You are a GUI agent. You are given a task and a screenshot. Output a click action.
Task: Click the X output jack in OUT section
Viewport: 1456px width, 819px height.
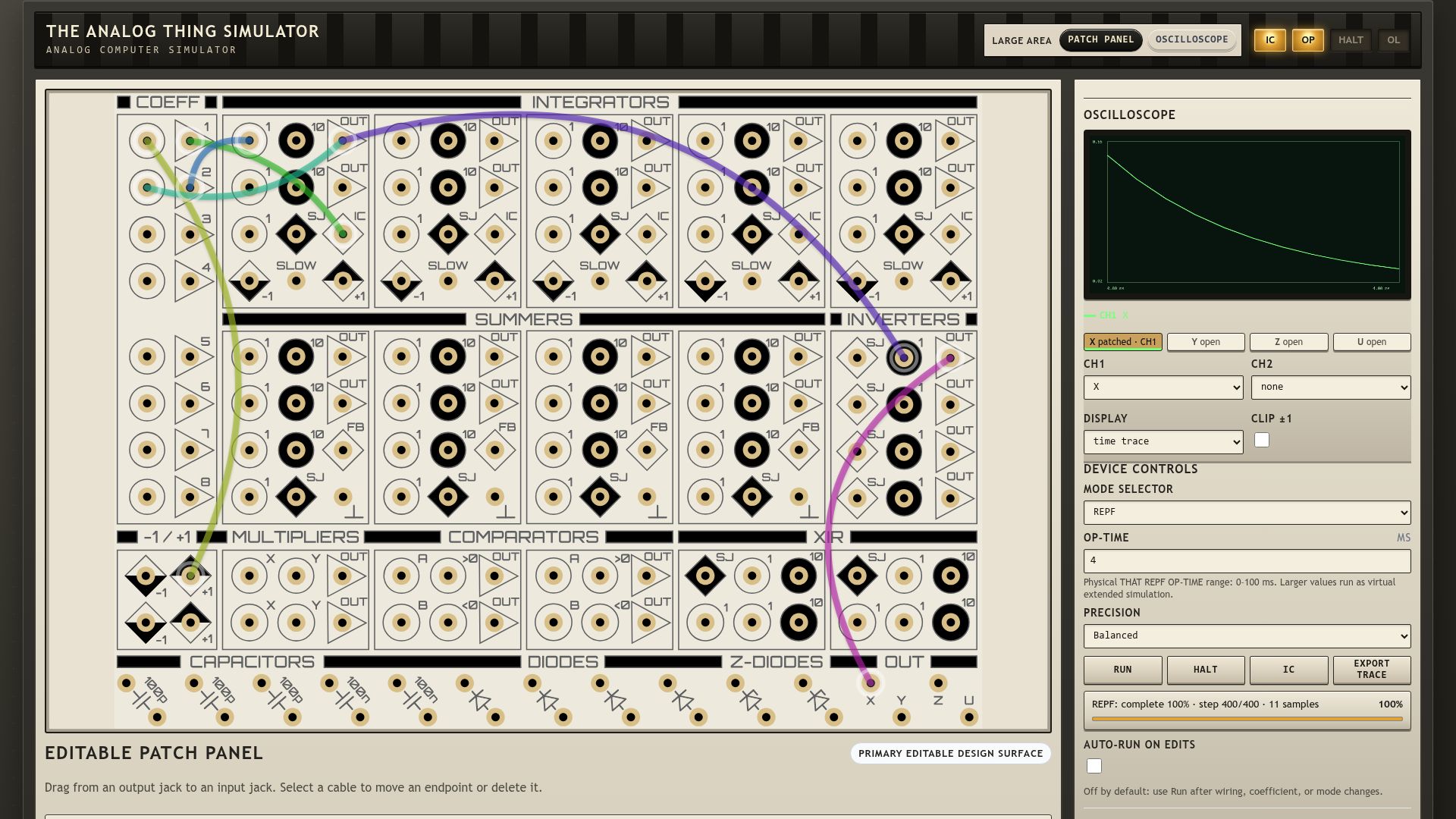(x=871, y=682)
